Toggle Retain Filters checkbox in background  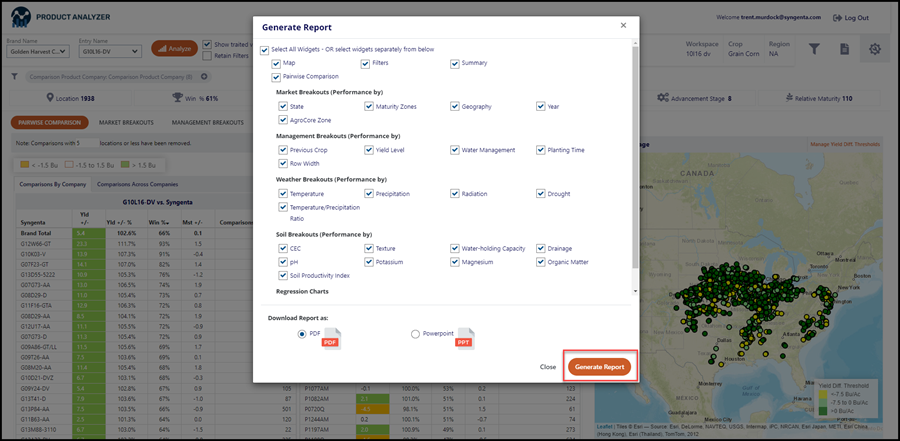click(x=207, y=56)
